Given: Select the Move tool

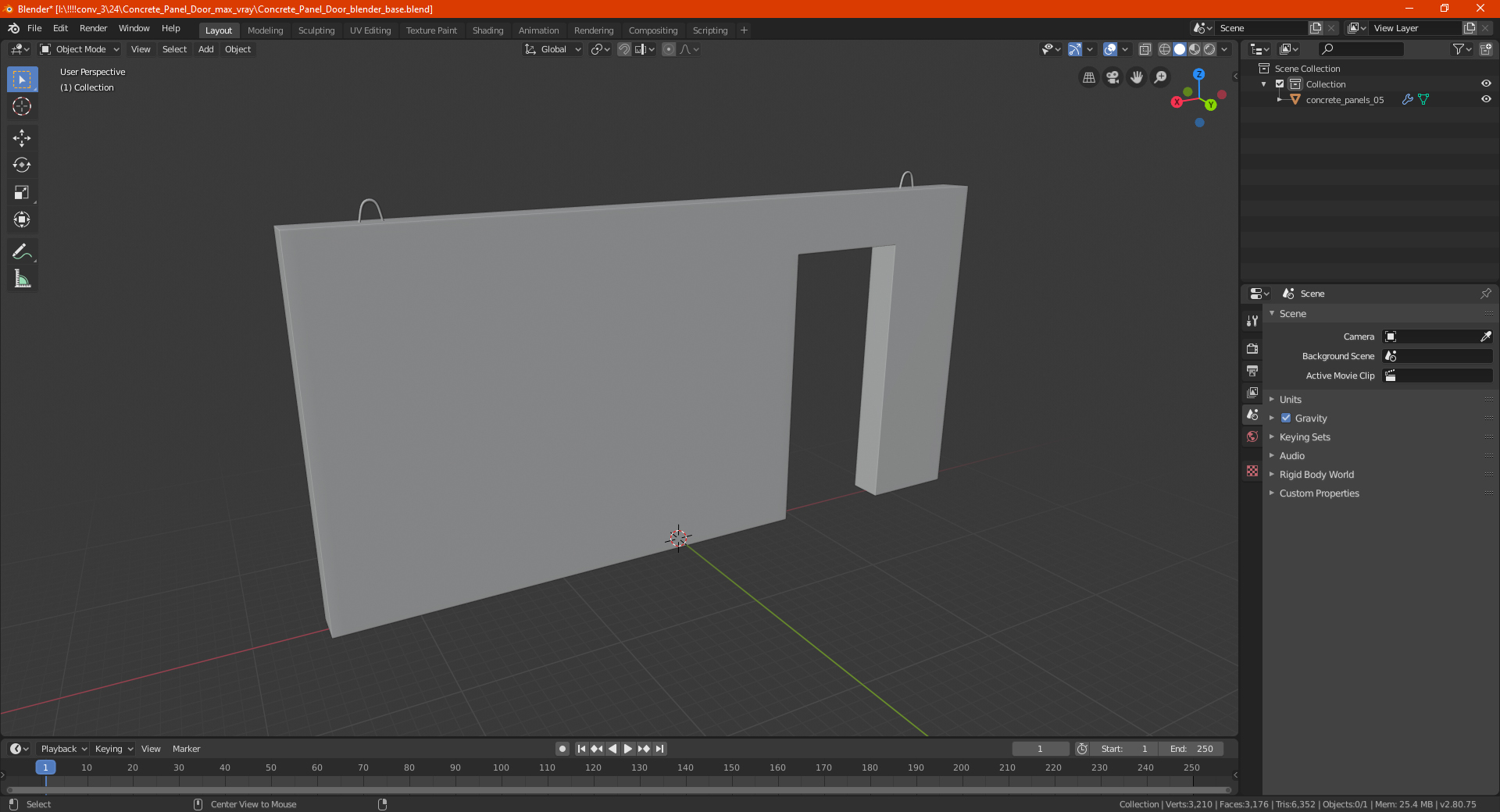Looking at the screenshot, I should [22, 138].
